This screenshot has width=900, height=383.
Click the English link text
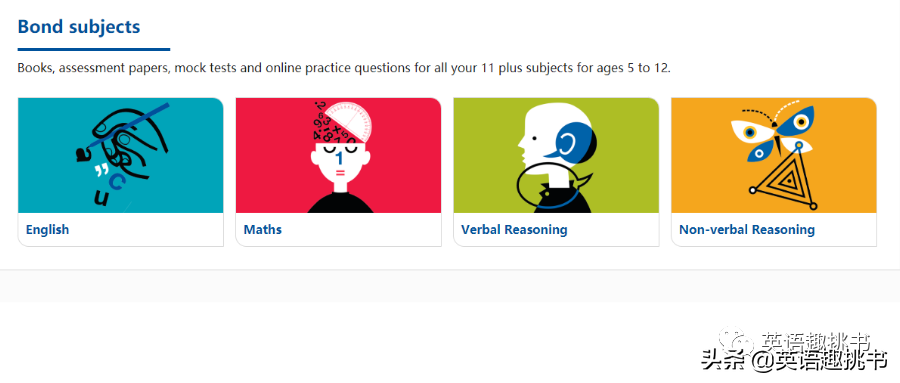coord(48,230)
